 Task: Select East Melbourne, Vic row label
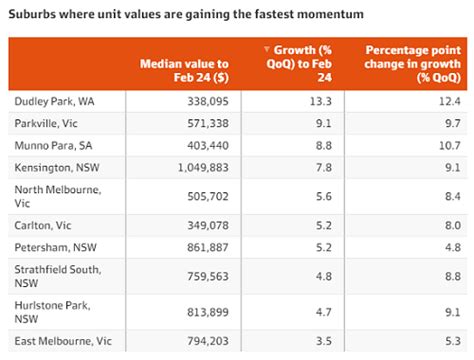coord(63,341)
